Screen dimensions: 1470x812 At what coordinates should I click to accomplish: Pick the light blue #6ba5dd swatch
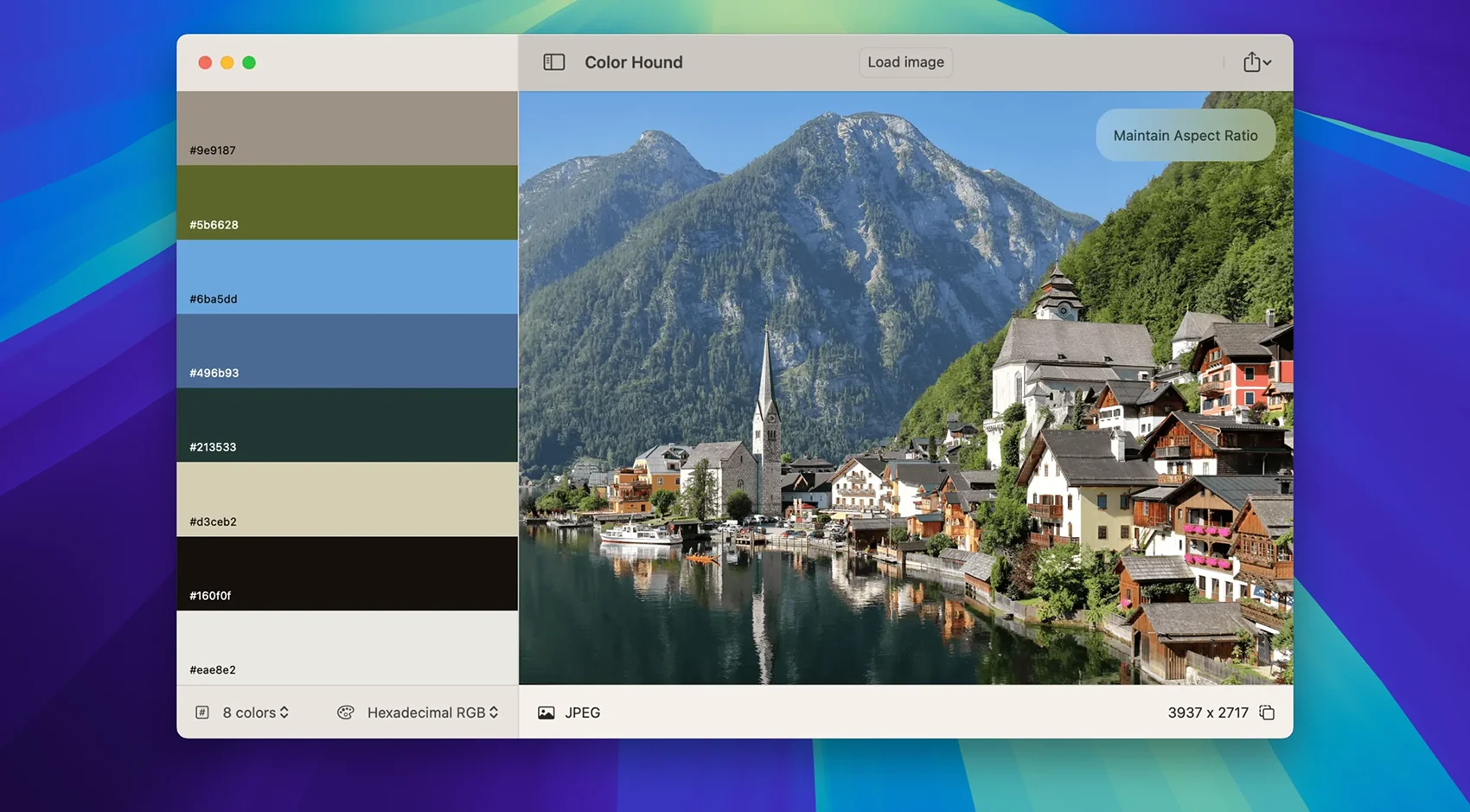click(x=347, y=277)
